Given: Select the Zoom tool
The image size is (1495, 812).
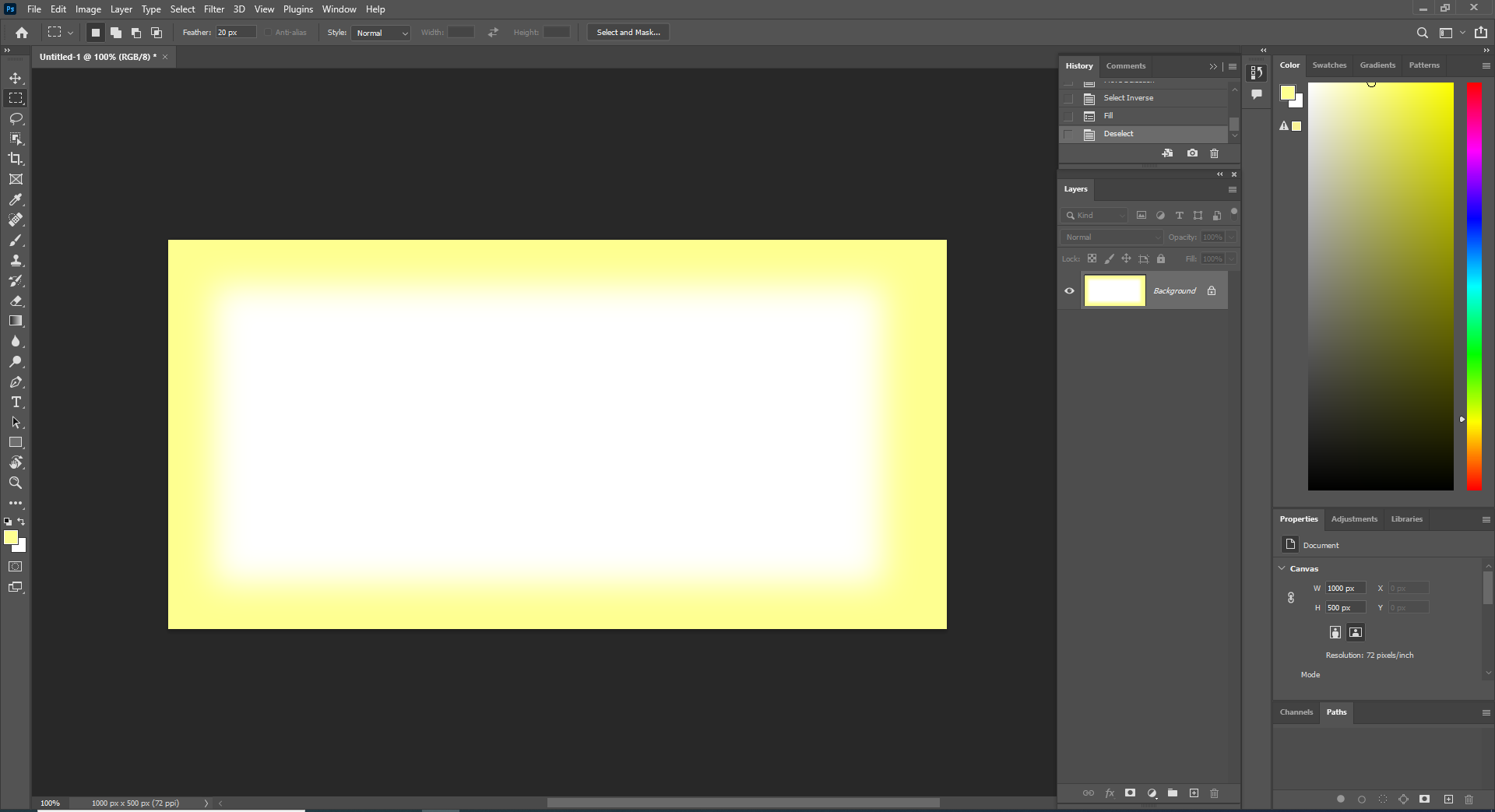Looking at the screenshot, I should pyautogui.click(x=16, y=483).
